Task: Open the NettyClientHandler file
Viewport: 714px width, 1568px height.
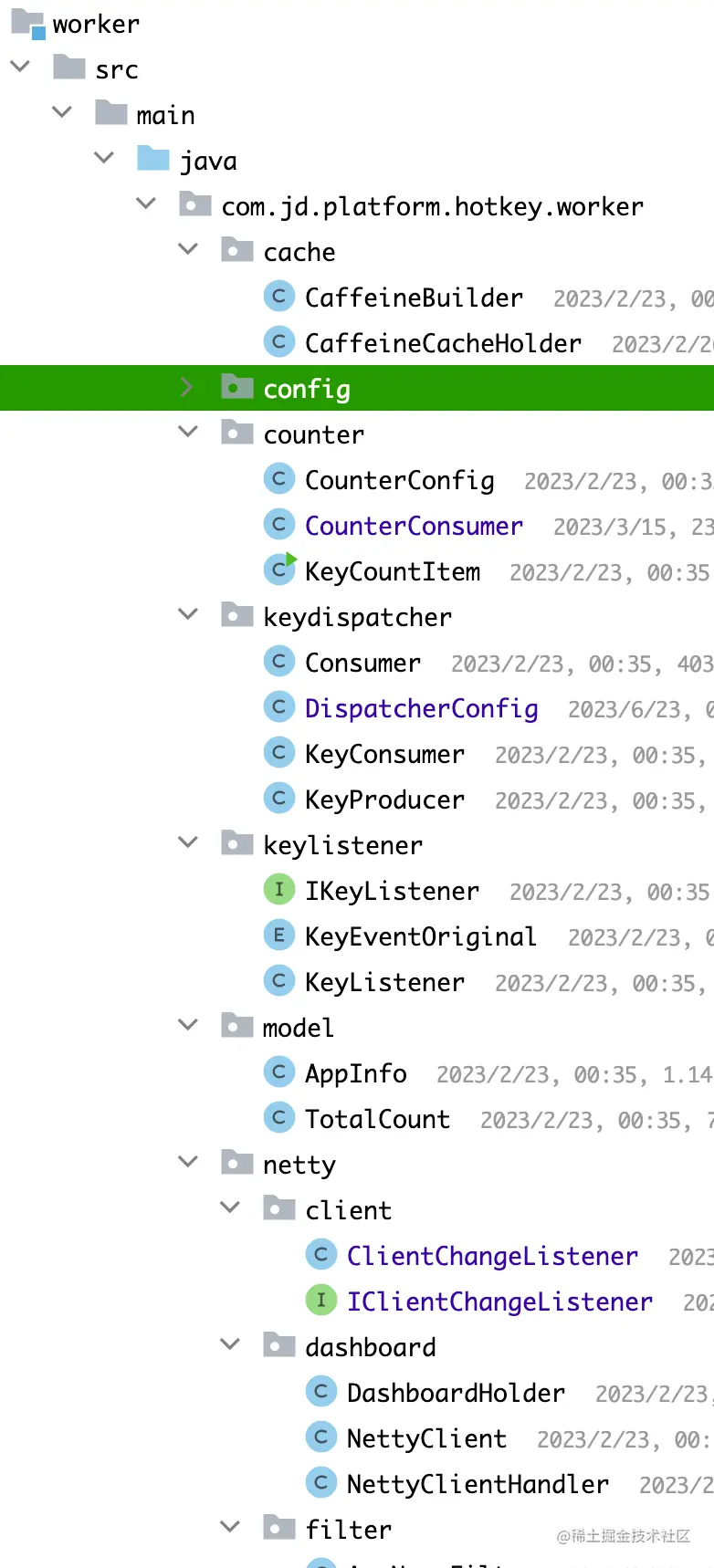Action: (478, 1485)
